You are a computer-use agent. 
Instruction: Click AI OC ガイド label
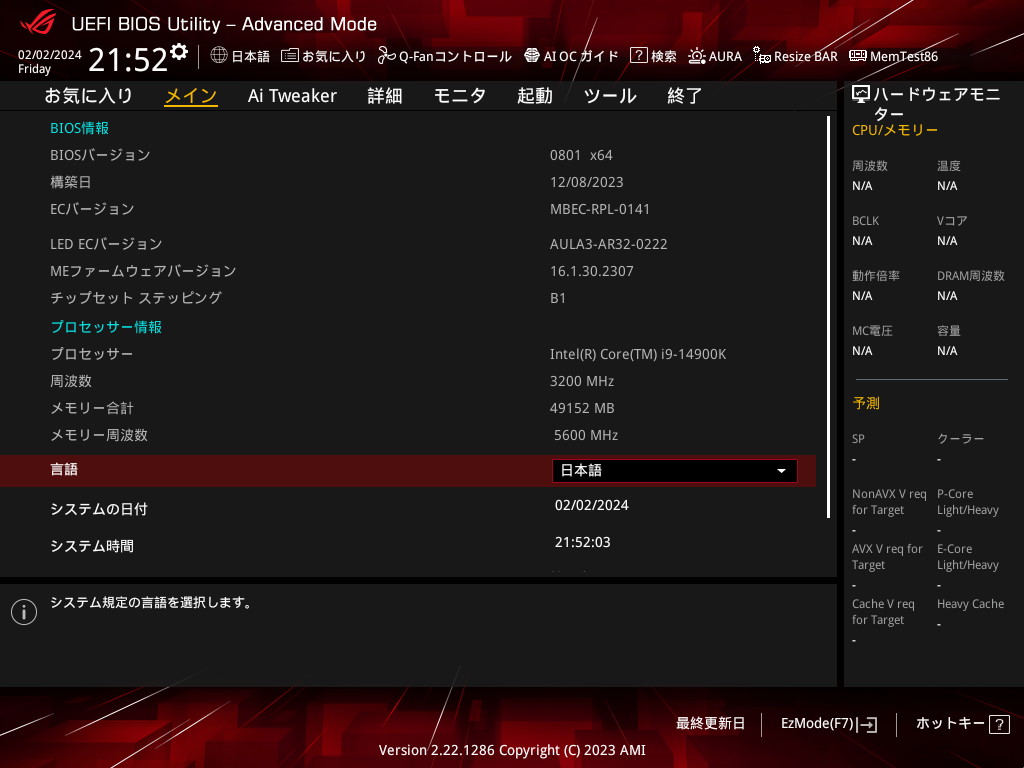pyautogui.click(x=581, y=57)
